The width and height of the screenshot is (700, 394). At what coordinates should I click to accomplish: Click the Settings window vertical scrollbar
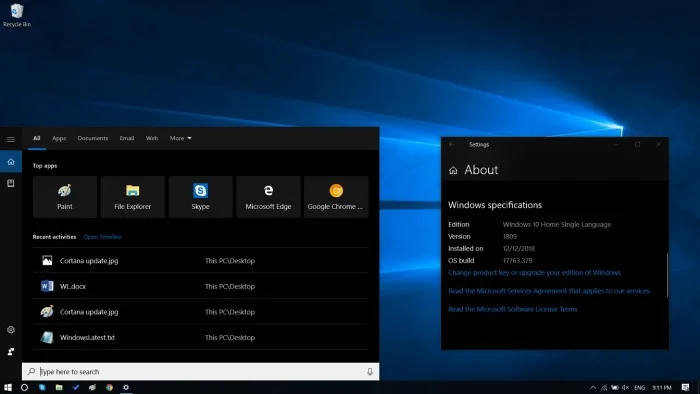(668, 275)
